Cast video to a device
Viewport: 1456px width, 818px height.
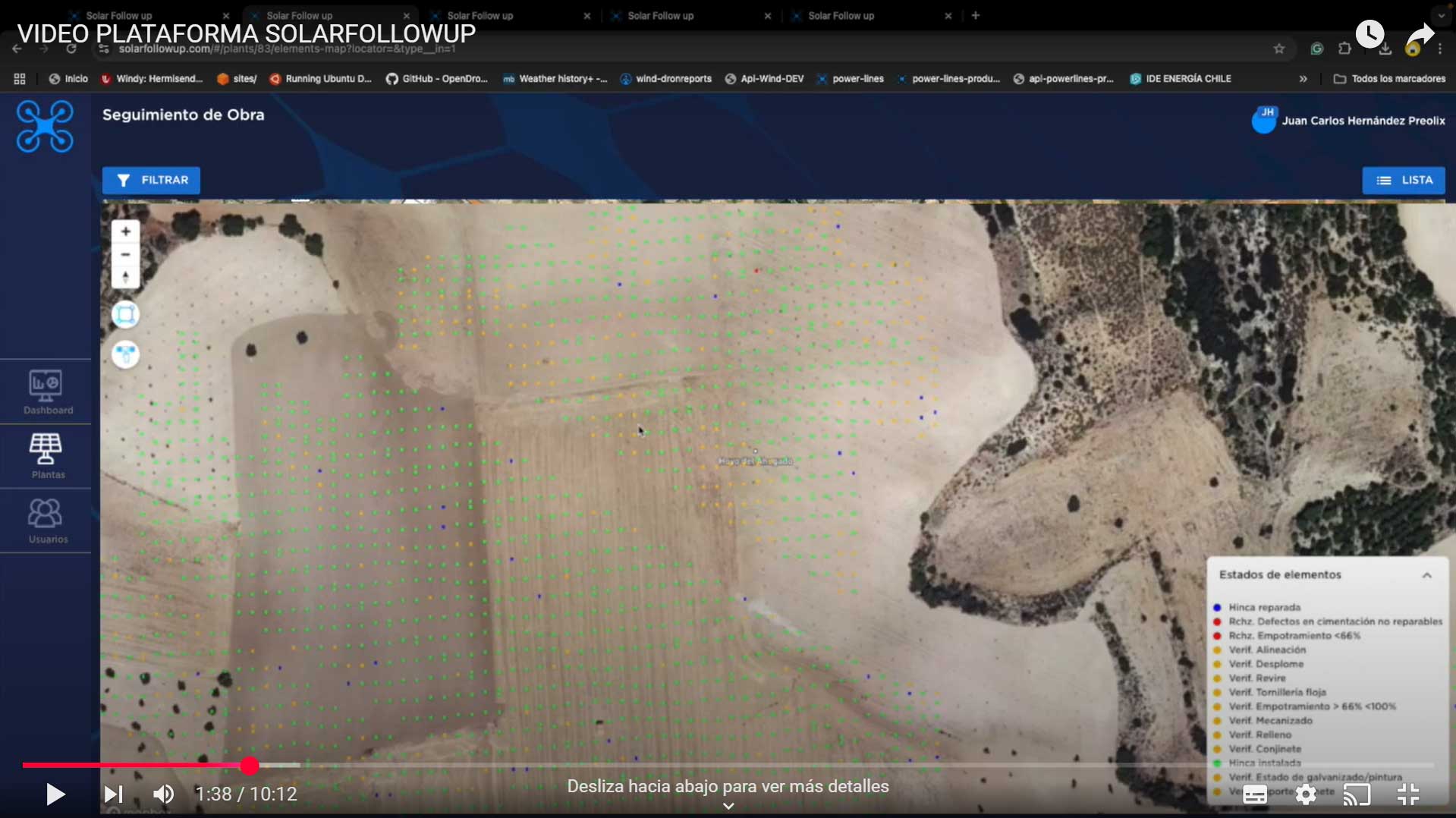coord(1357,794)
